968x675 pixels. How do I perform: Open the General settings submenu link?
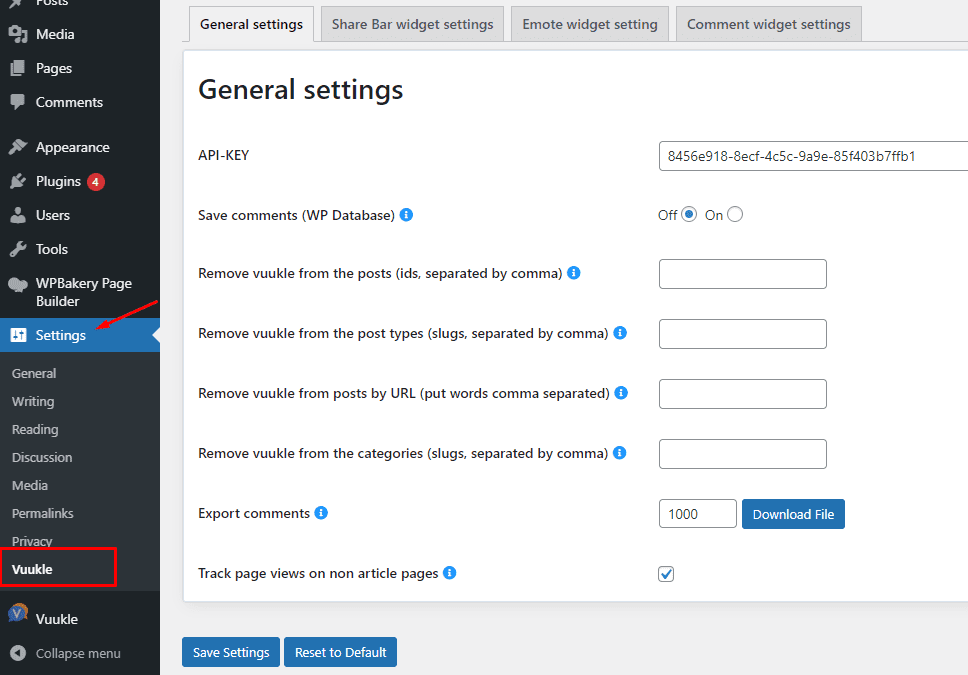(34, 373)
